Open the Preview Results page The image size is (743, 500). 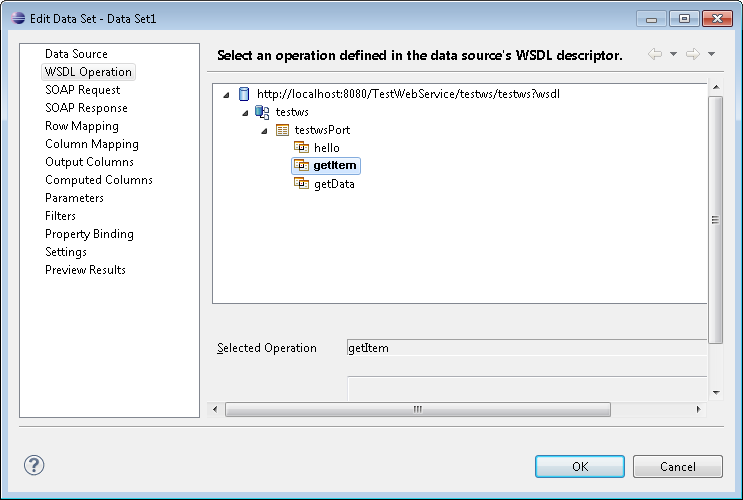tap(85, 270)
